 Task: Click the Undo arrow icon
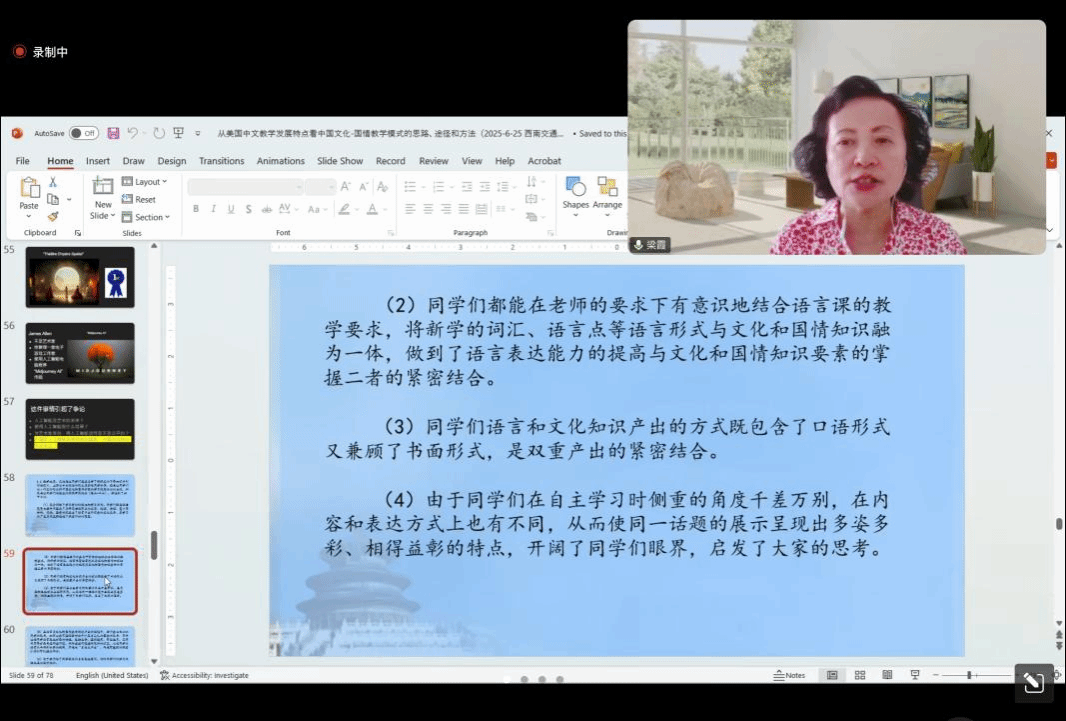pos(133,133)
